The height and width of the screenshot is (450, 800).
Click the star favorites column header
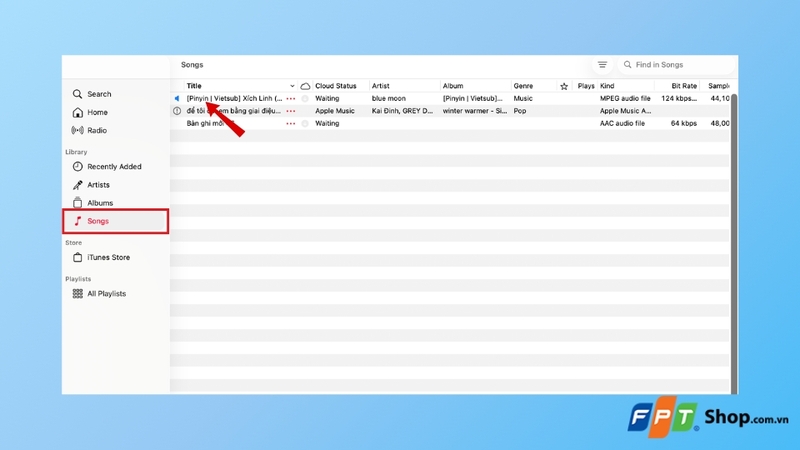tap(564, 86)
